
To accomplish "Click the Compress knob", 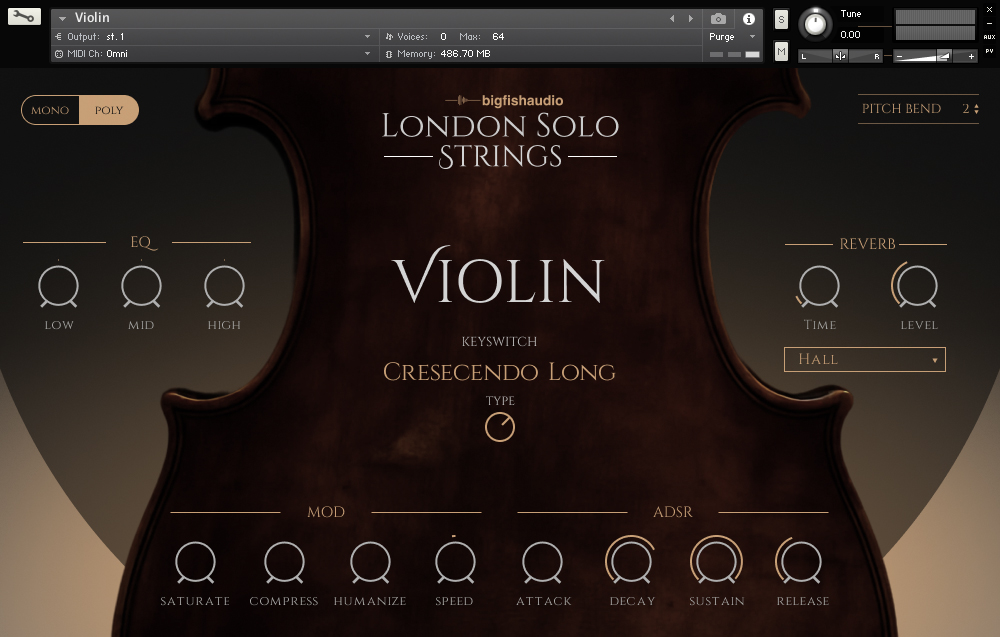I will click(x=284, y=562).
